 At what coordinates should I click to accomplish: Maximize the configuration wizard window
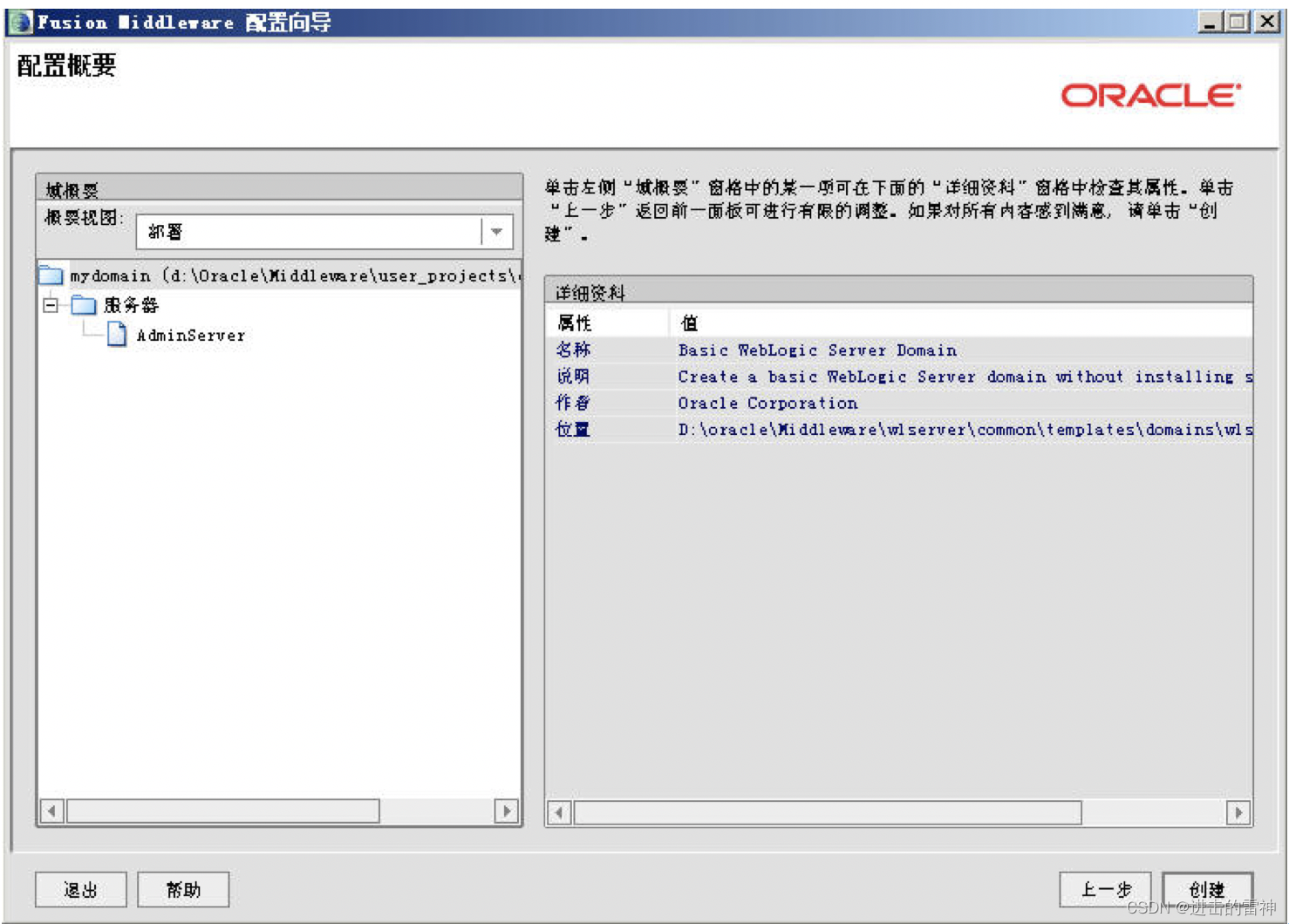coord(1237,22)
